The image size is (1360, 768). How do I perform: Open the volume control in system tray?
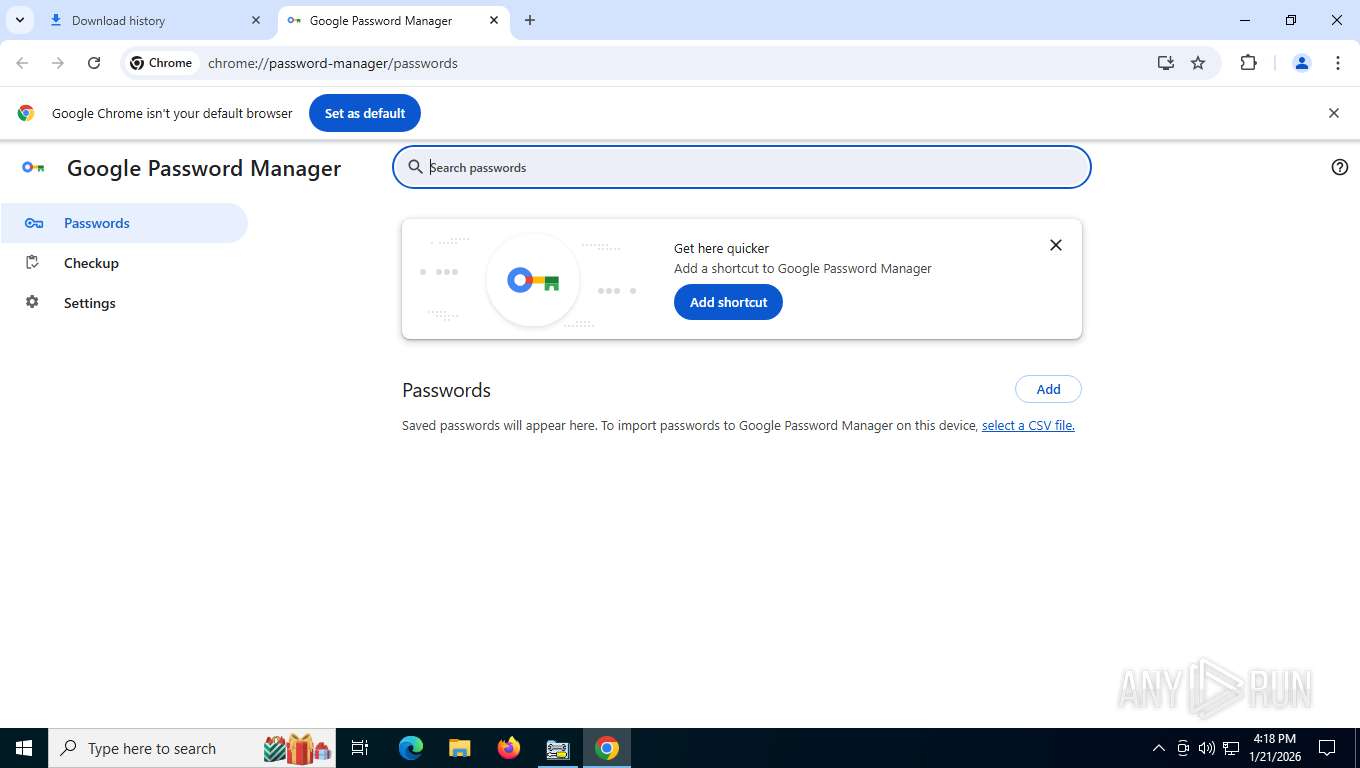point(1207,748)
